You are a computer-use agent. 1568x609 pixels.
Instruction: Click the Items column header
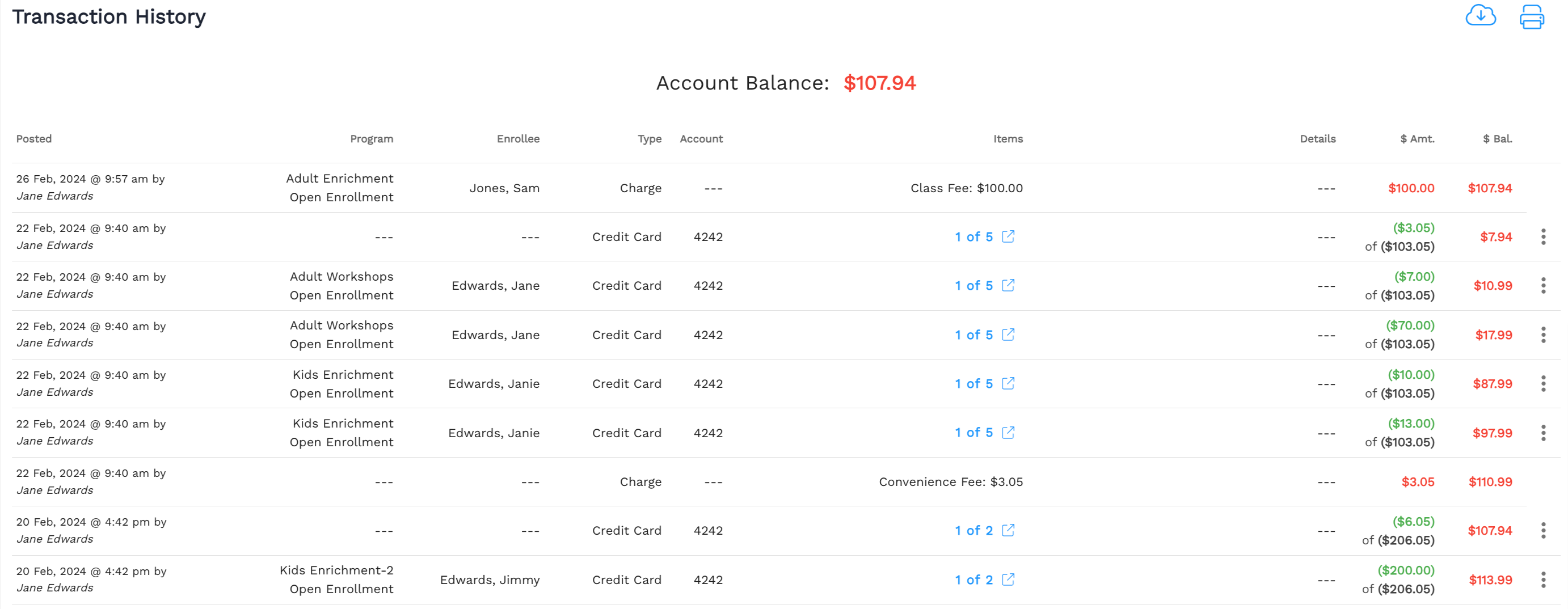[1008, 139]
